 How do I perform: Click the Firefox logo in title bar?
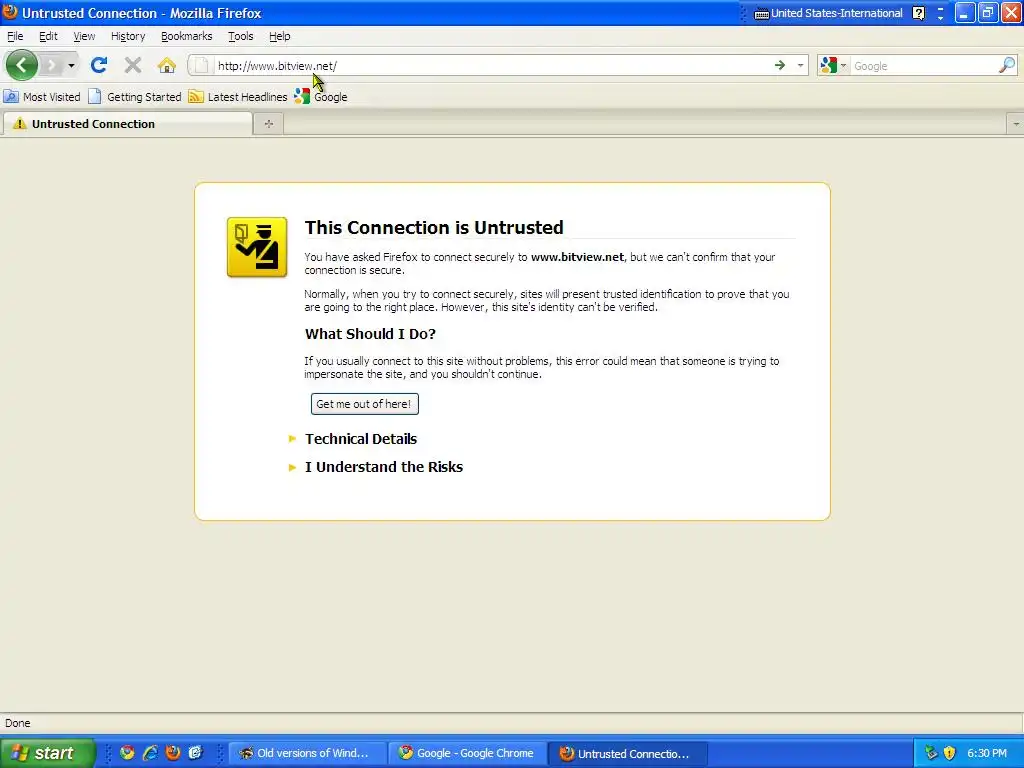pyautogui.click(x=10, y=12)
